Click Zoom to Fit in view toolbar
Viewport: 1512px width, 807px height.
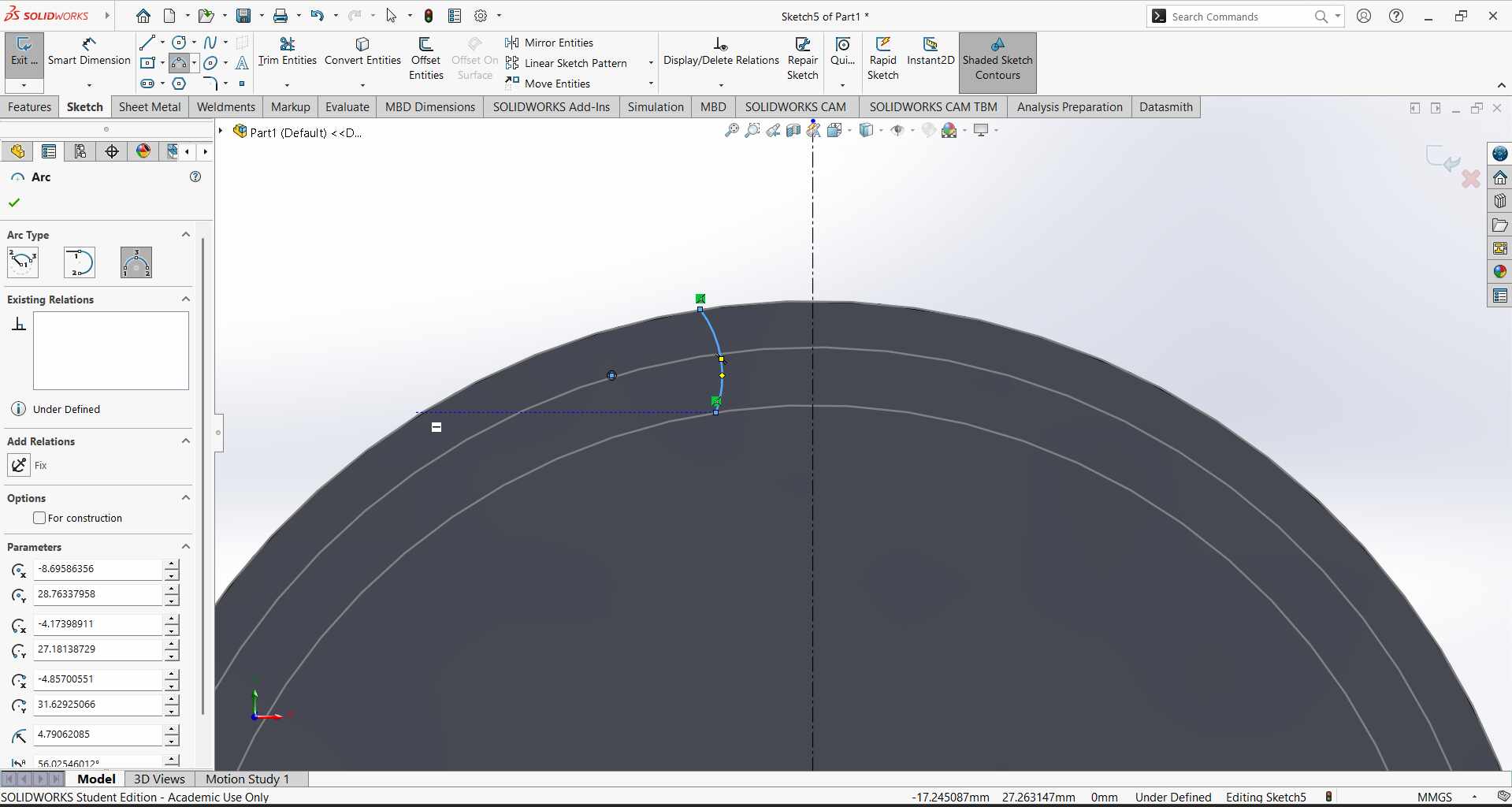732,131
